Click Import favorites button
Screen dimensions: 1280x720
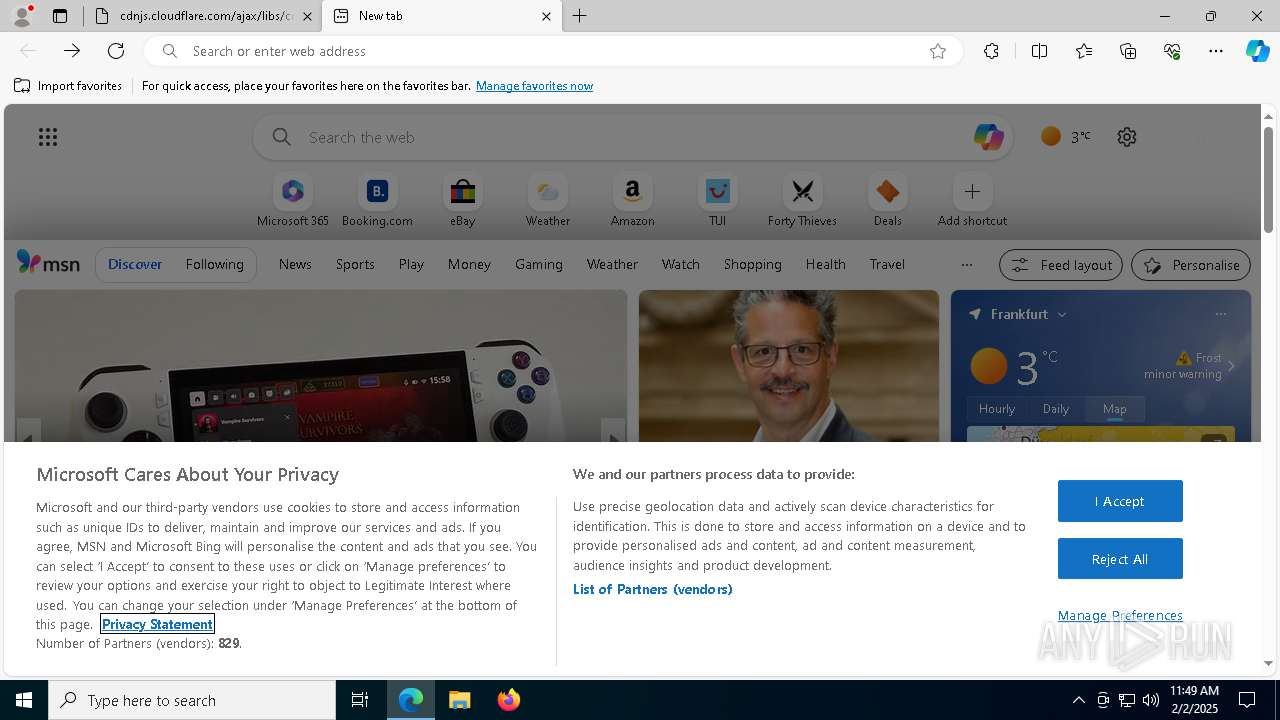click(68, 86)
